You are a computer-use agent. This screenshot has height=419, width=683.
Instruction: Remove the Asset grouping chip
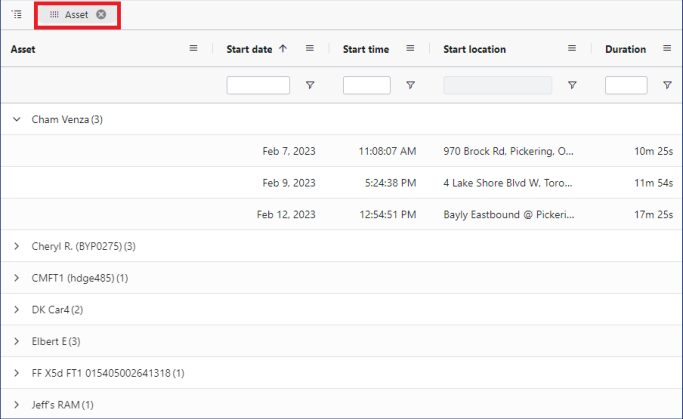point(101,15)
